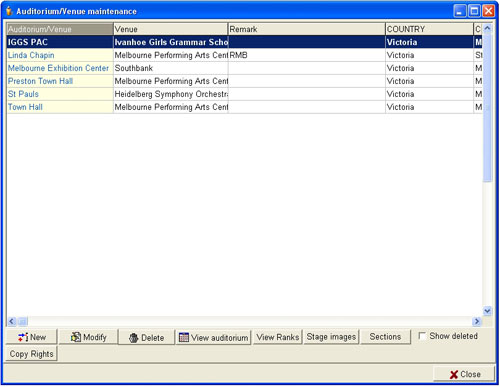This screenshot has width=500, height=387.
Task: Select the Melbourne Exhibition Center row
Action: coord(244,68)
